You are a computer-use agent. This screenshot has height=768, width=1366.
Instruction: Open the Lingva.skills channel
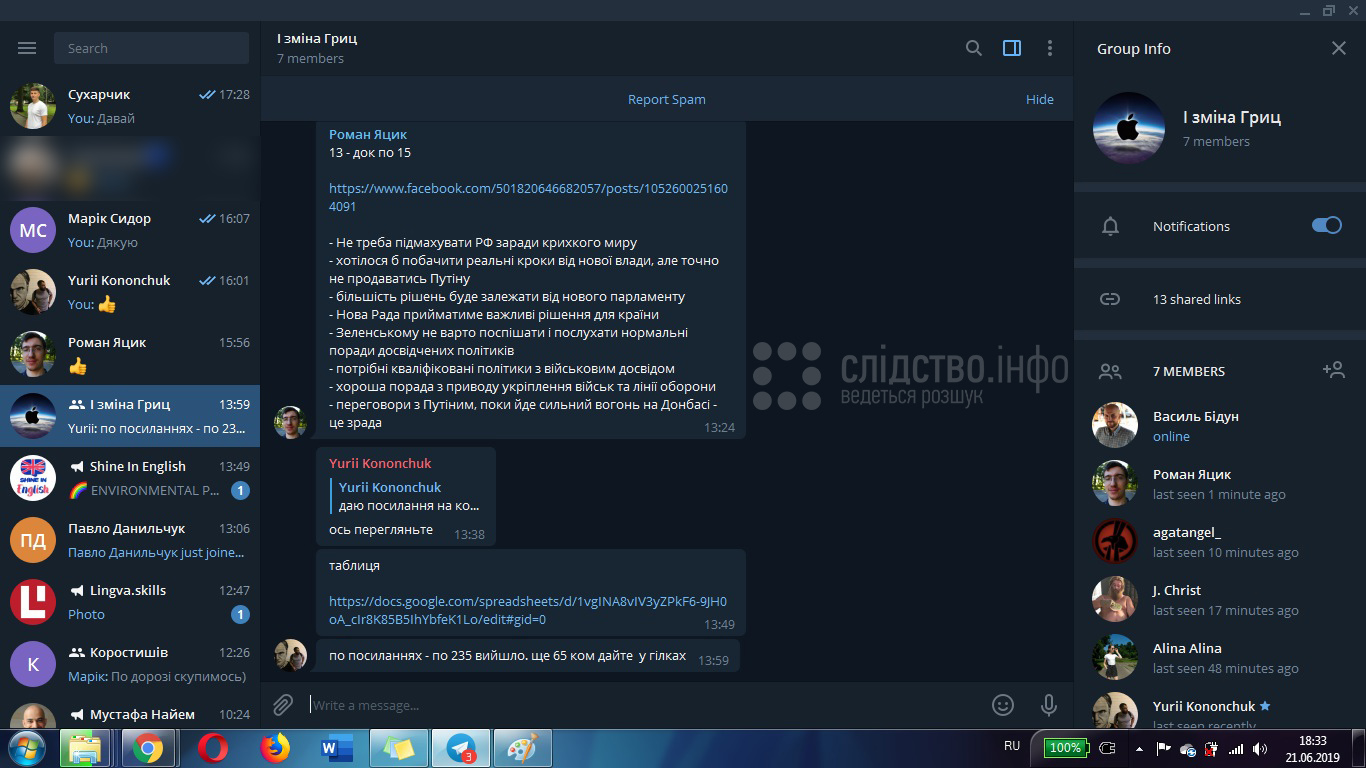pos(130,602)
